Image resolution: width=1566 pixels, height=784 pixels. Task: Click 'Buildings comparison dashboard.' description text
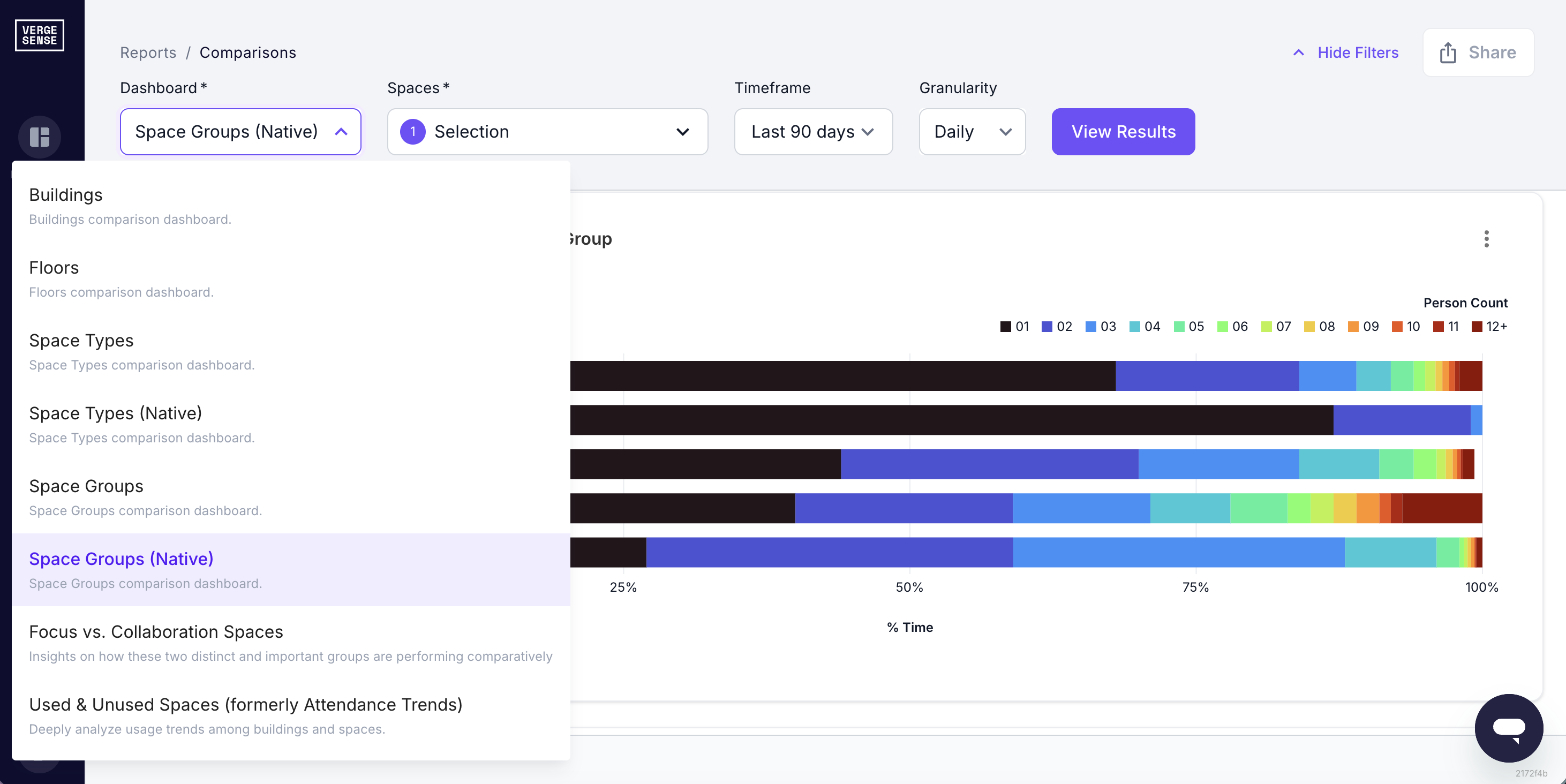pos(130,220)
